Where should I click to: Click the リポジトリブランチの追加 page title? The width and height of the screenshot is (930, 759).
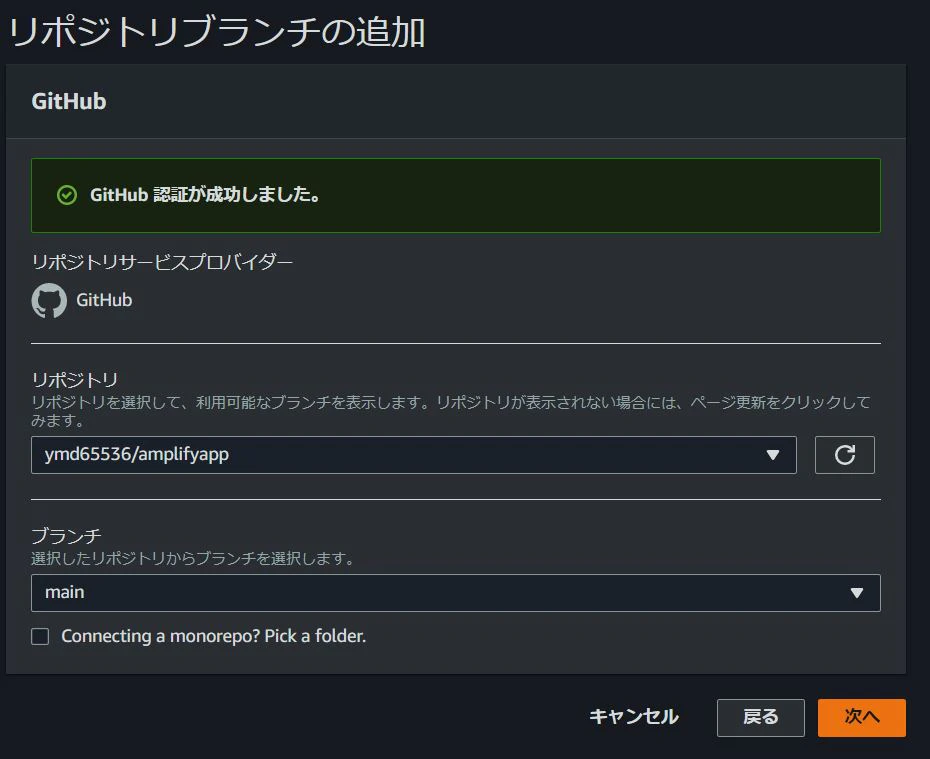[x=217, y=32]
